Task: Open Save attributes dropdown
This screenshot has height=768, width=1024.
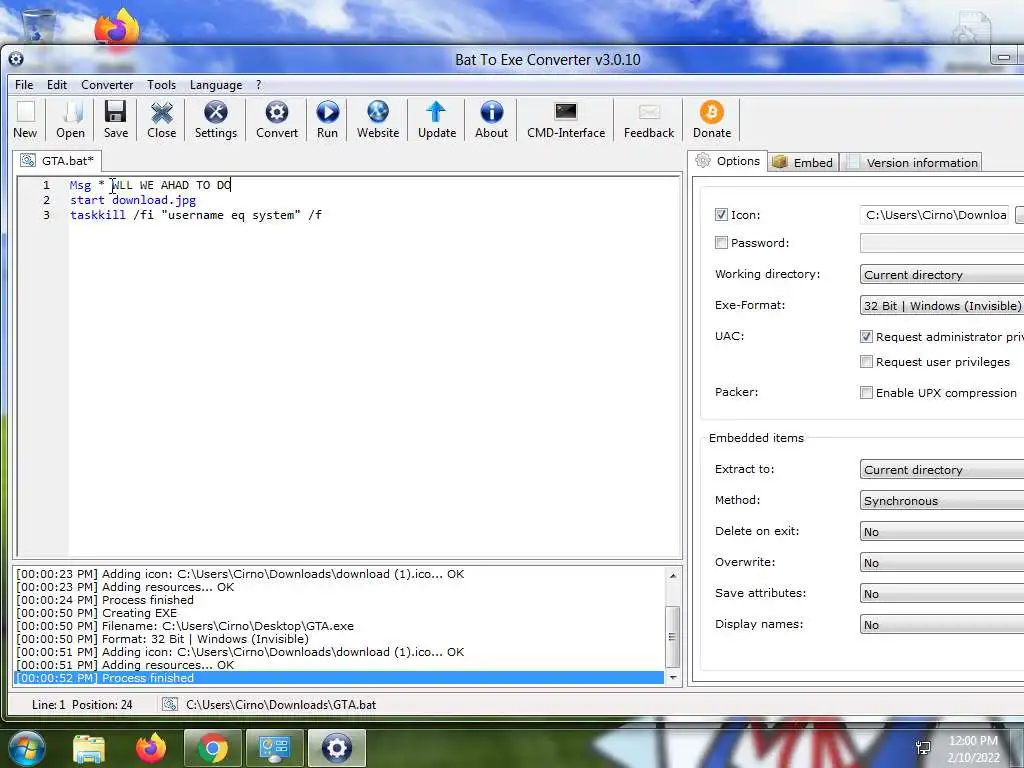Action: [942, 594]
